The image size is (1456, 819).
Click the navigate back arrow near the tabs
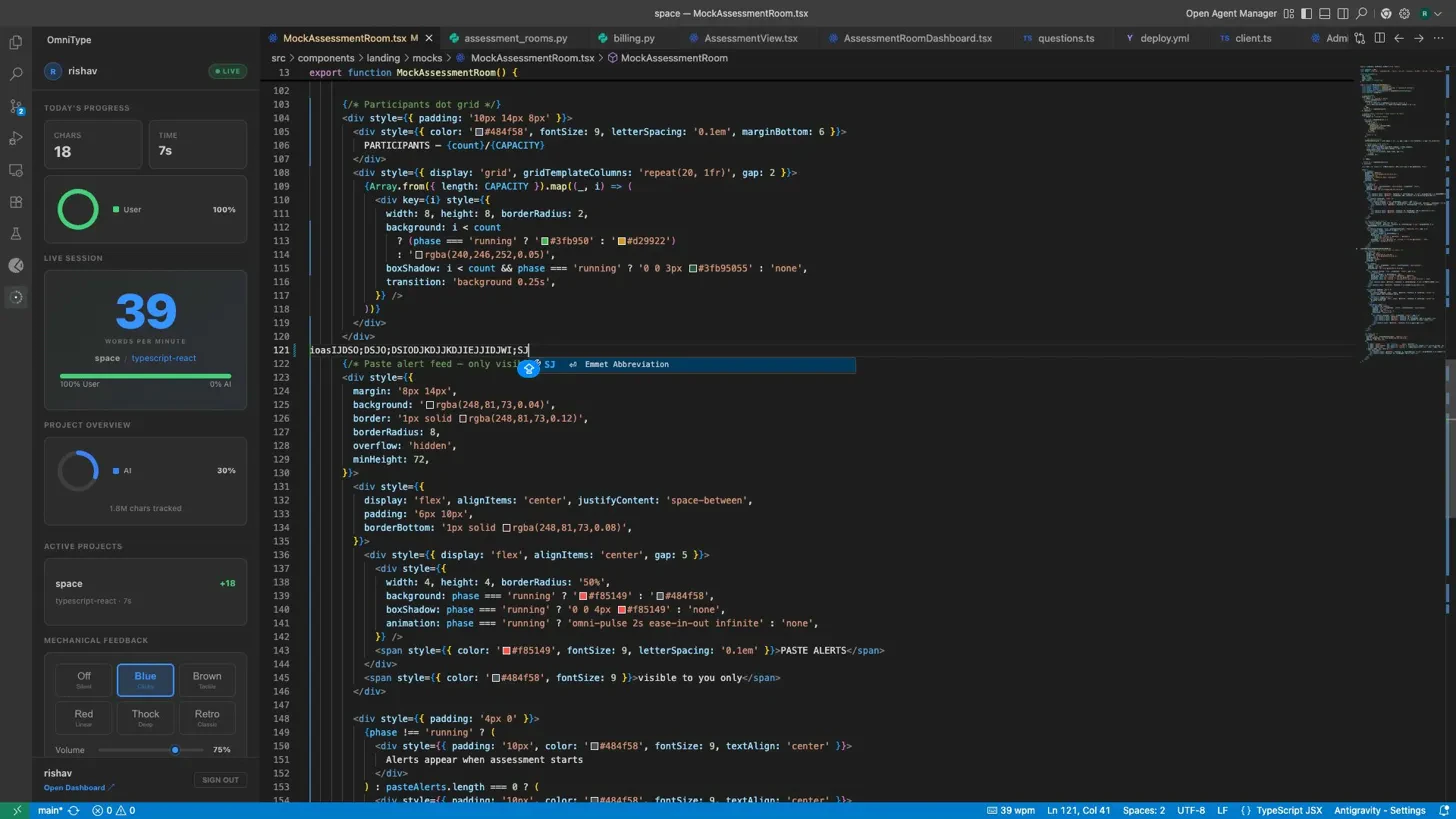tap(1399, 38)
